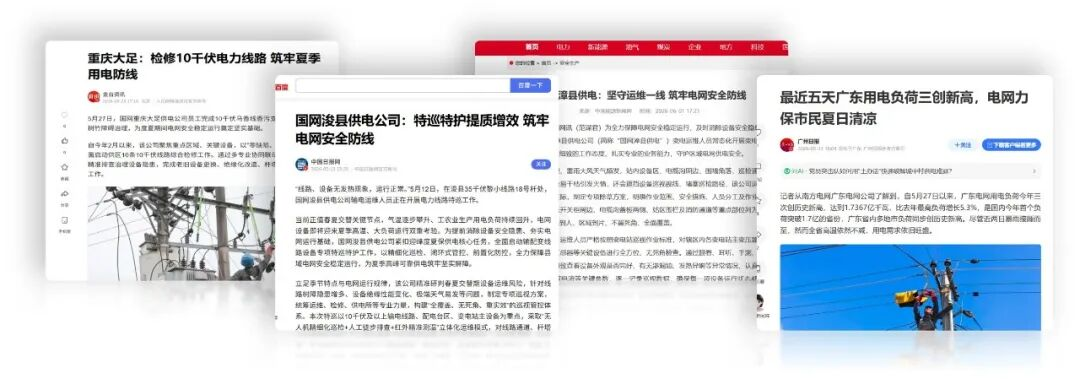This screenshot has height=384, width=1080.
Task: Switch to the 油气 navigation tab
Action: click(x=632, y=47)
